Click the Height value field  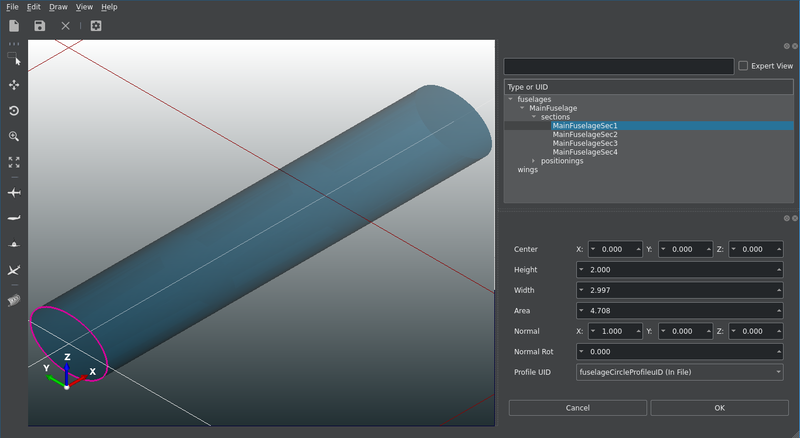pos(679,270)
